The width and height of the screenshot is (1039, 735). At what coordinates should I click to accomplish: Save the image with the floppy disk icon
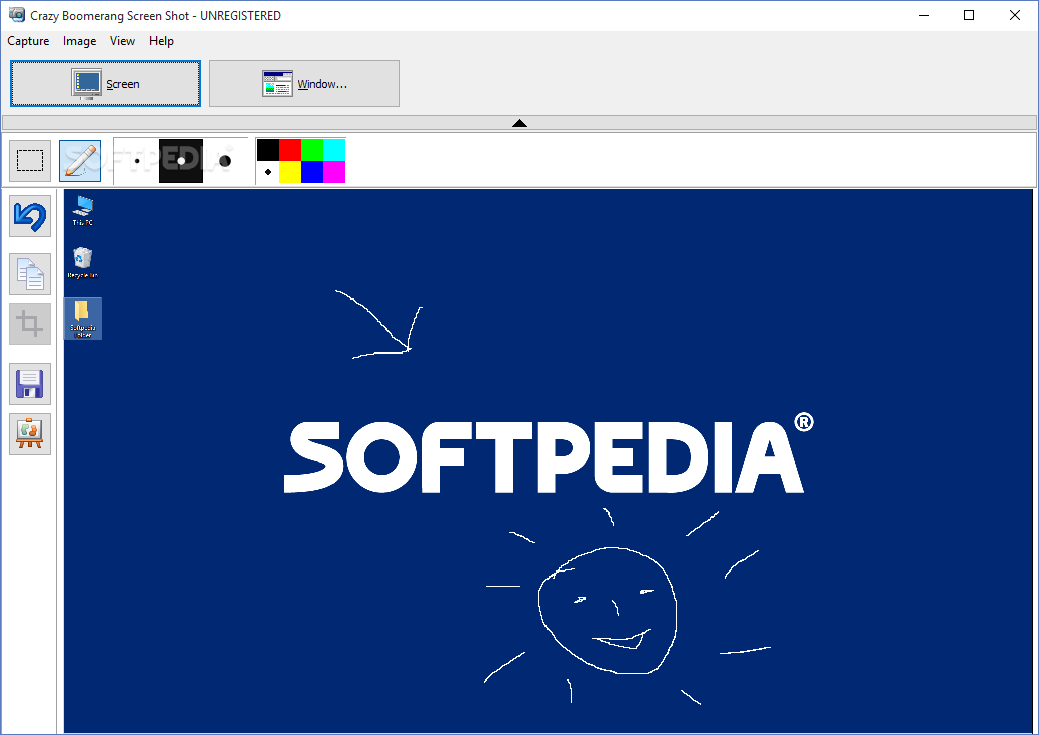[30, 384]
